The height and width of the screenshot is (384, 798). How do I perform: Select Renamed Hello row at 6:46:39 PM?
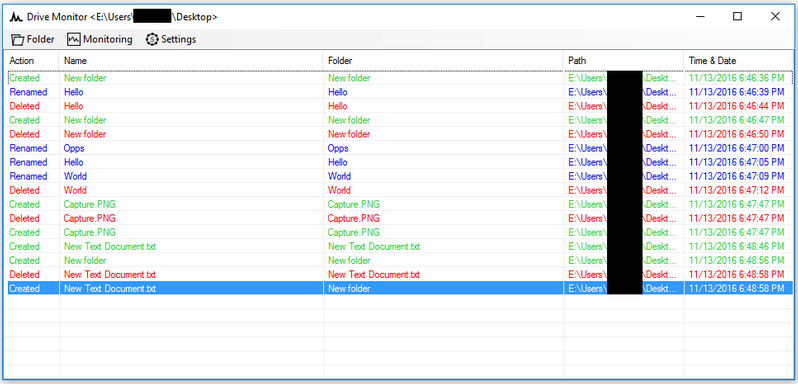[400, 92]
